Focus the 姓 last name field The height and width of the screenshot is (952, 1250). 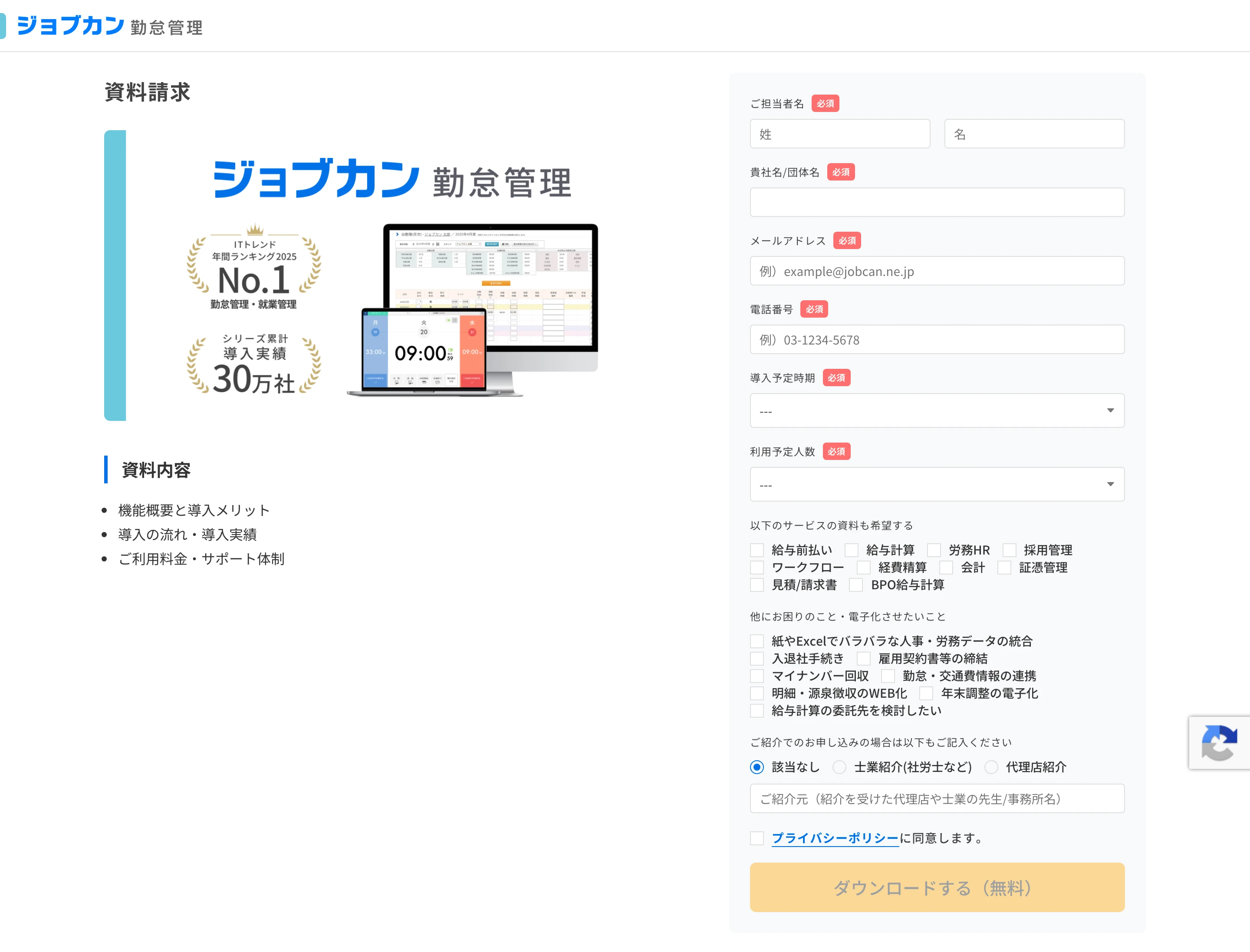click(x=839, y=134)
